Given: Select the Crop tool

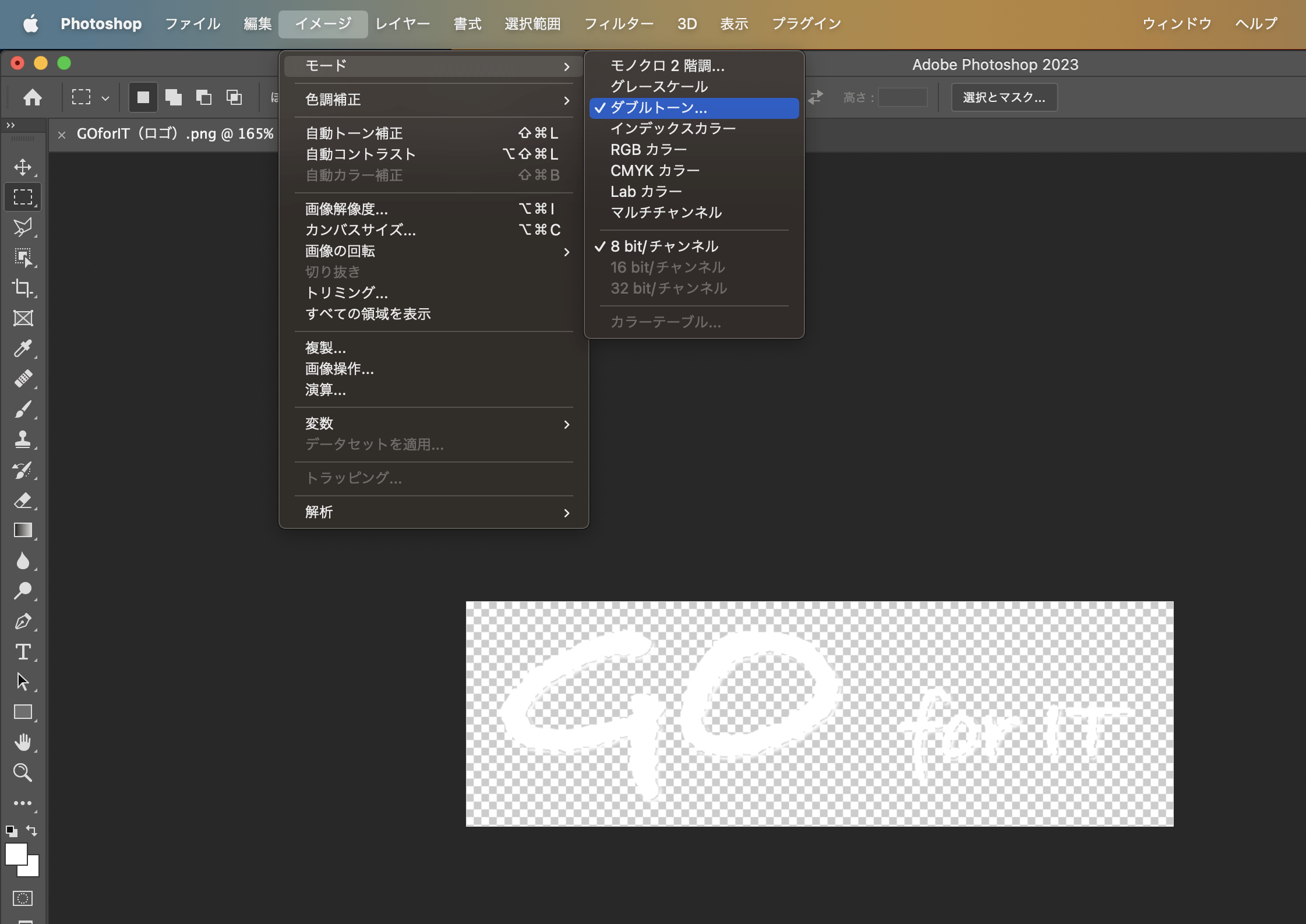Looking at the screenshot, I should pos(23,288).
